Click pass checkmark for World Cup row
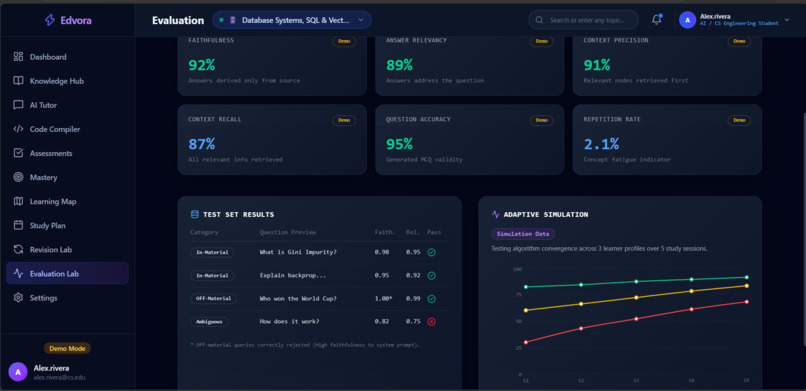The width and height of the screenshot is (806, 391). [432, 299]
